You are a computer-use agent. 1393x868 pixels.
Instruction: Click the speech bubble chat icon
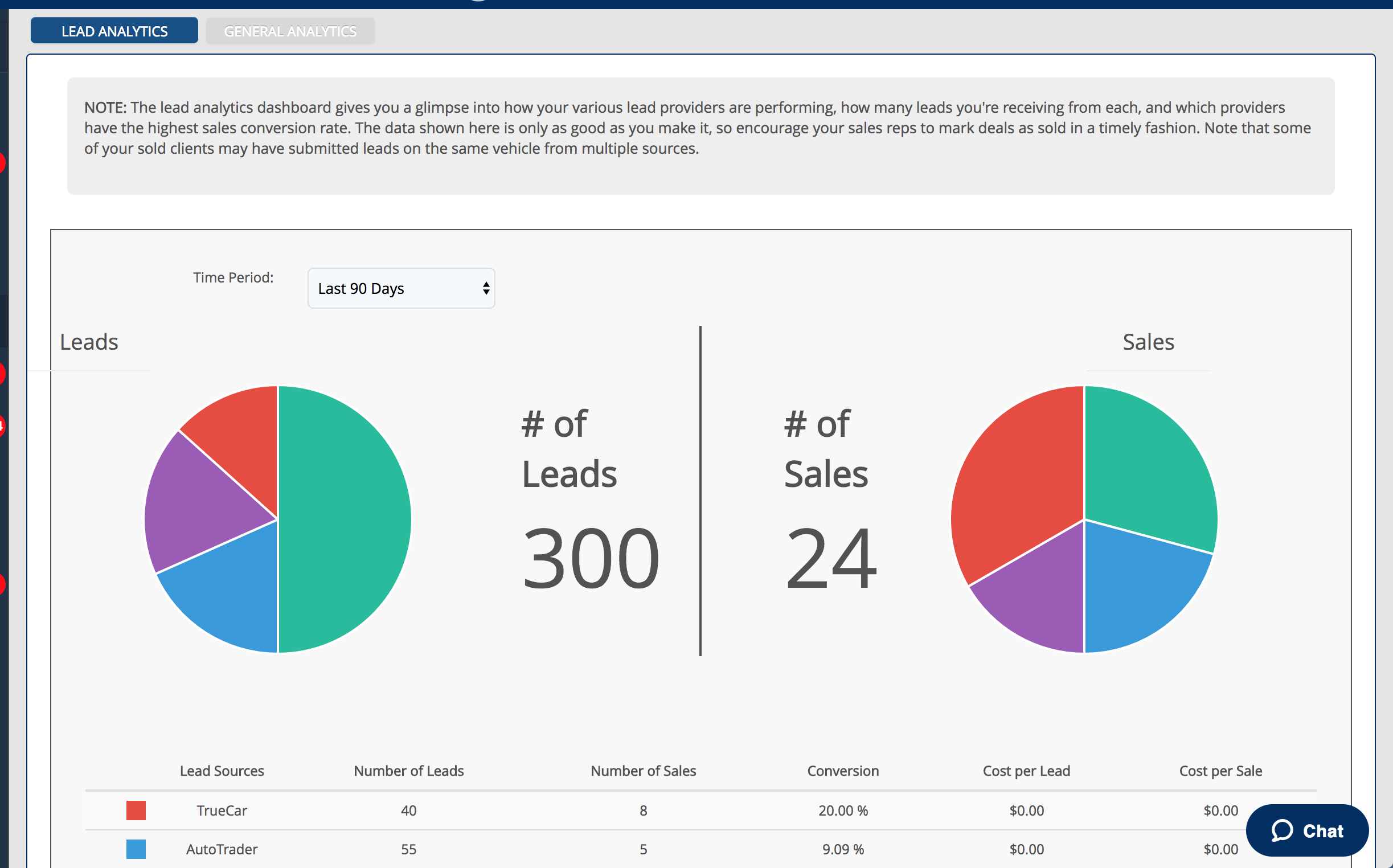click(x=1281, y=830)
